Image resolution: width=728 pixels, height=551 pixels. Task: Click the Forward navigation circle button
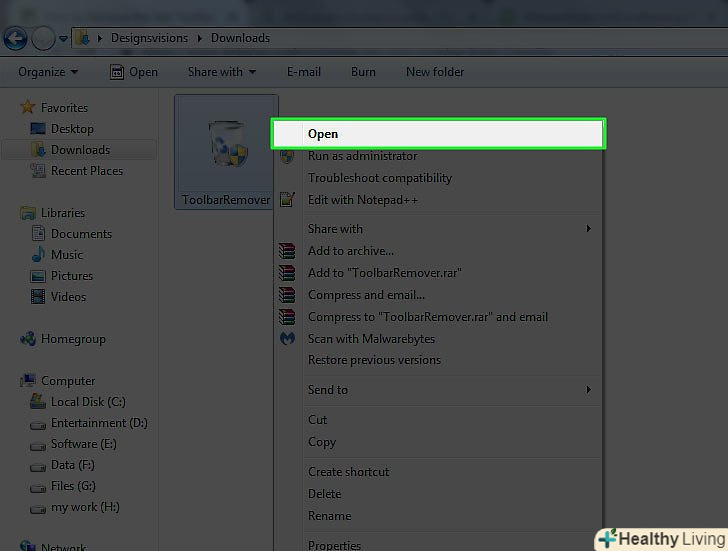(43, 39)
